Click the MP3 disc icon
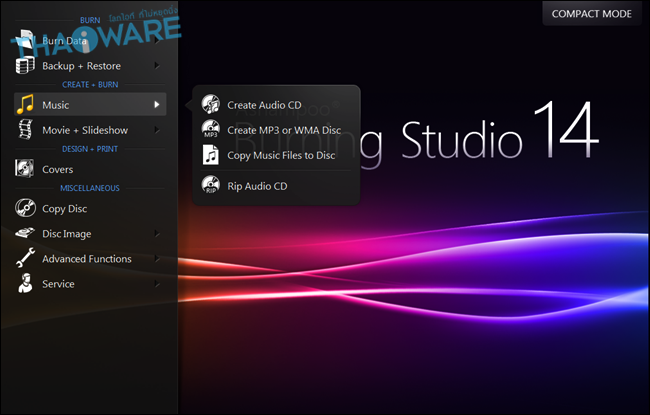 pos(211,129)
